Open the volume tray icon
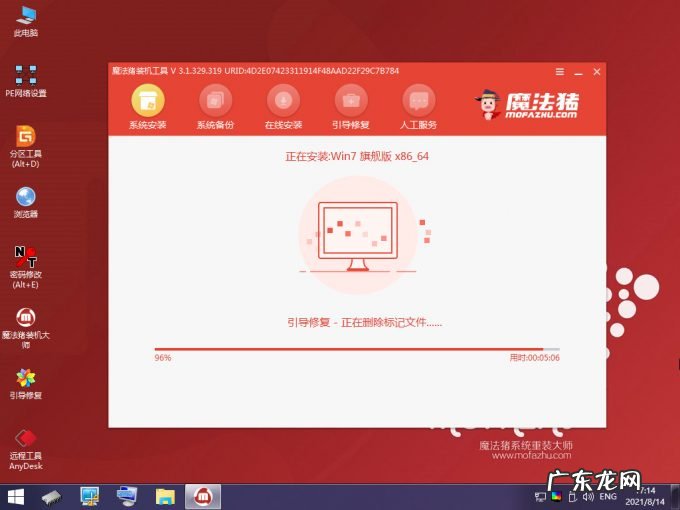 point(588,497)
